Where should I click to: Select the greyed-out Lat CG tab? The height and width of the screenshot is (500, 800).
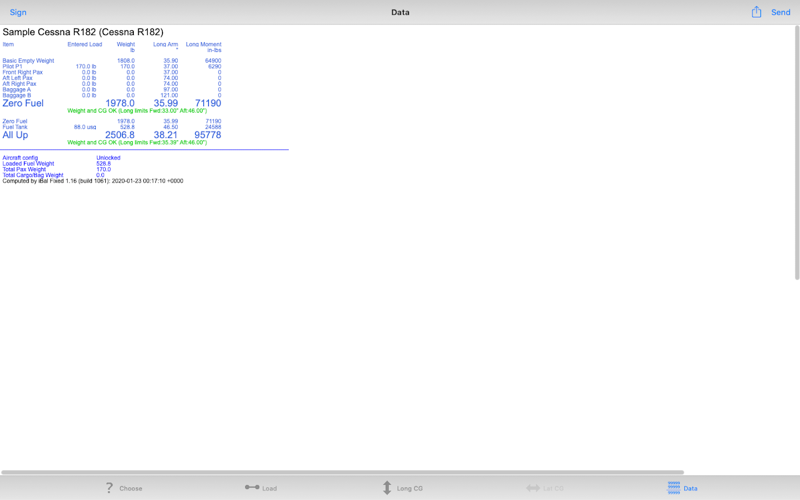tap(544, 488)
